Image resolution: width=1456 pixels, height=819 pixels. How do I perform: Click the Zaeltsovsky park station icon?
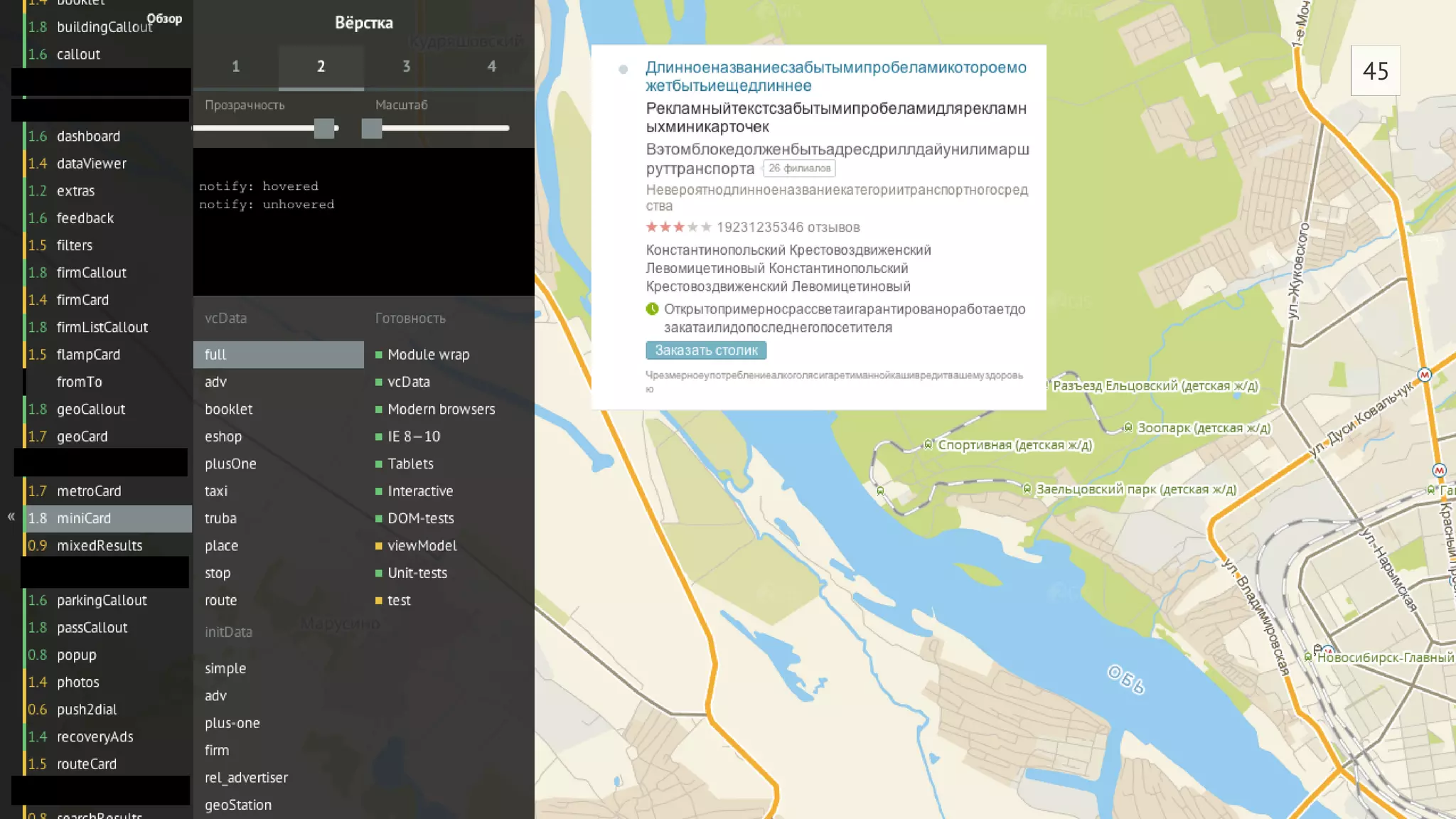[1027, 489]
